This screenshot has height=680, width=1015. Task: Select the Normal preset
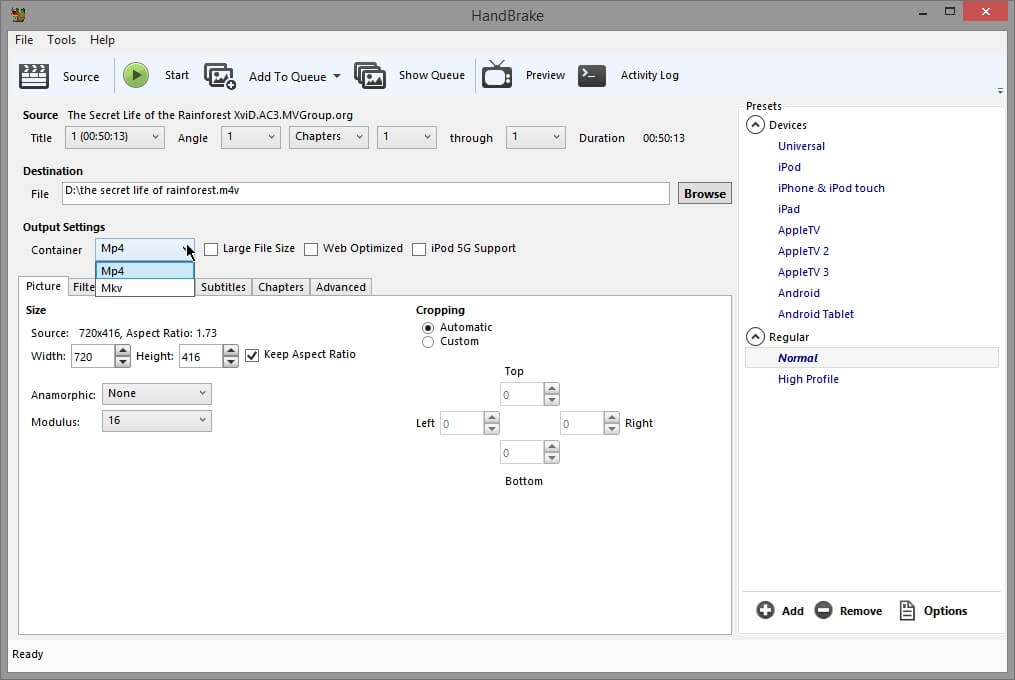[871, 358]
